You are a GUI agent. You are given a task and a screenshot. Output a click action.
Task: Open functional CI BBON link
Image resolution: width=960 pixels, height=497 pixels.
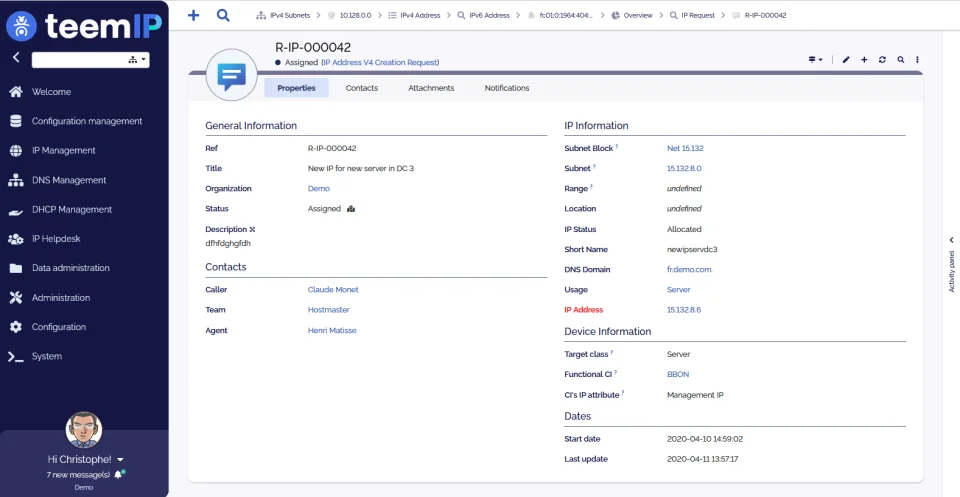[x=678, y=374]
